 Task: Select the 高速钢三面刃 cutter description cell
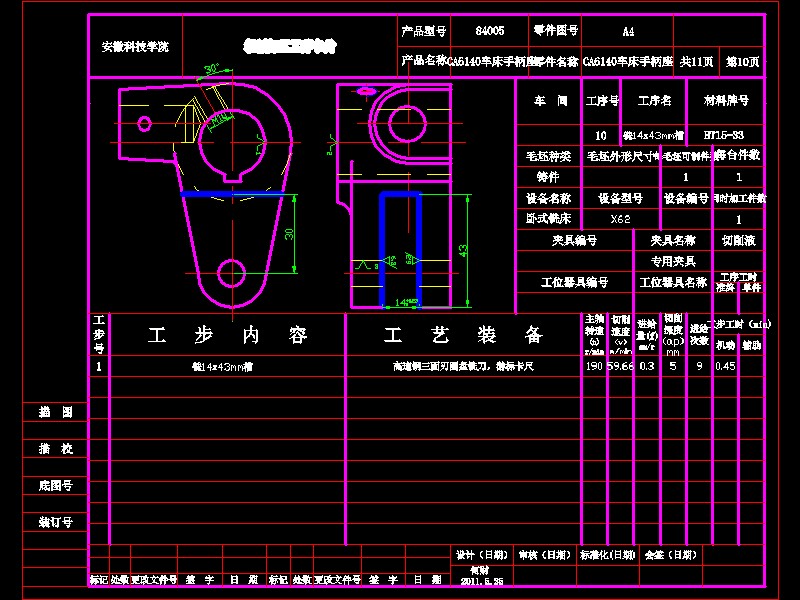(463, 366)
